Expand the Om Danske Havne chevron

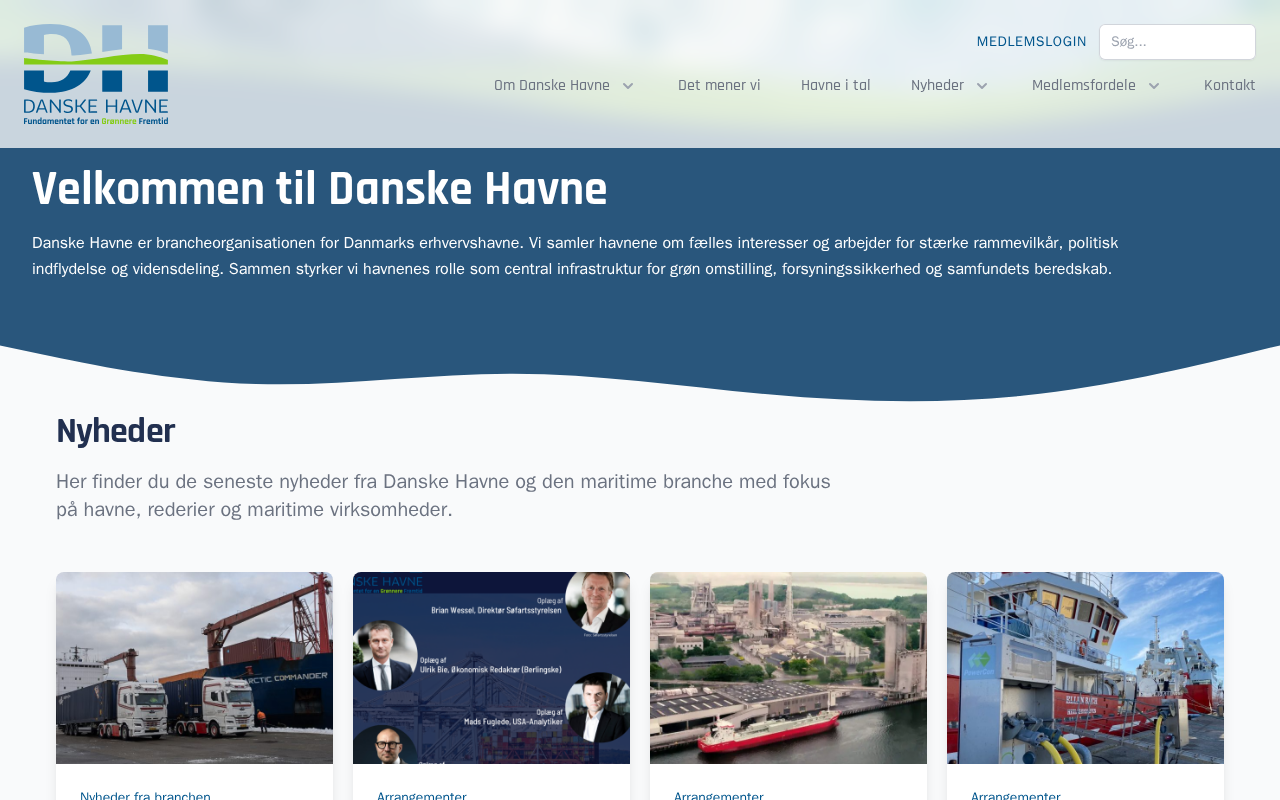coord(628,86)
